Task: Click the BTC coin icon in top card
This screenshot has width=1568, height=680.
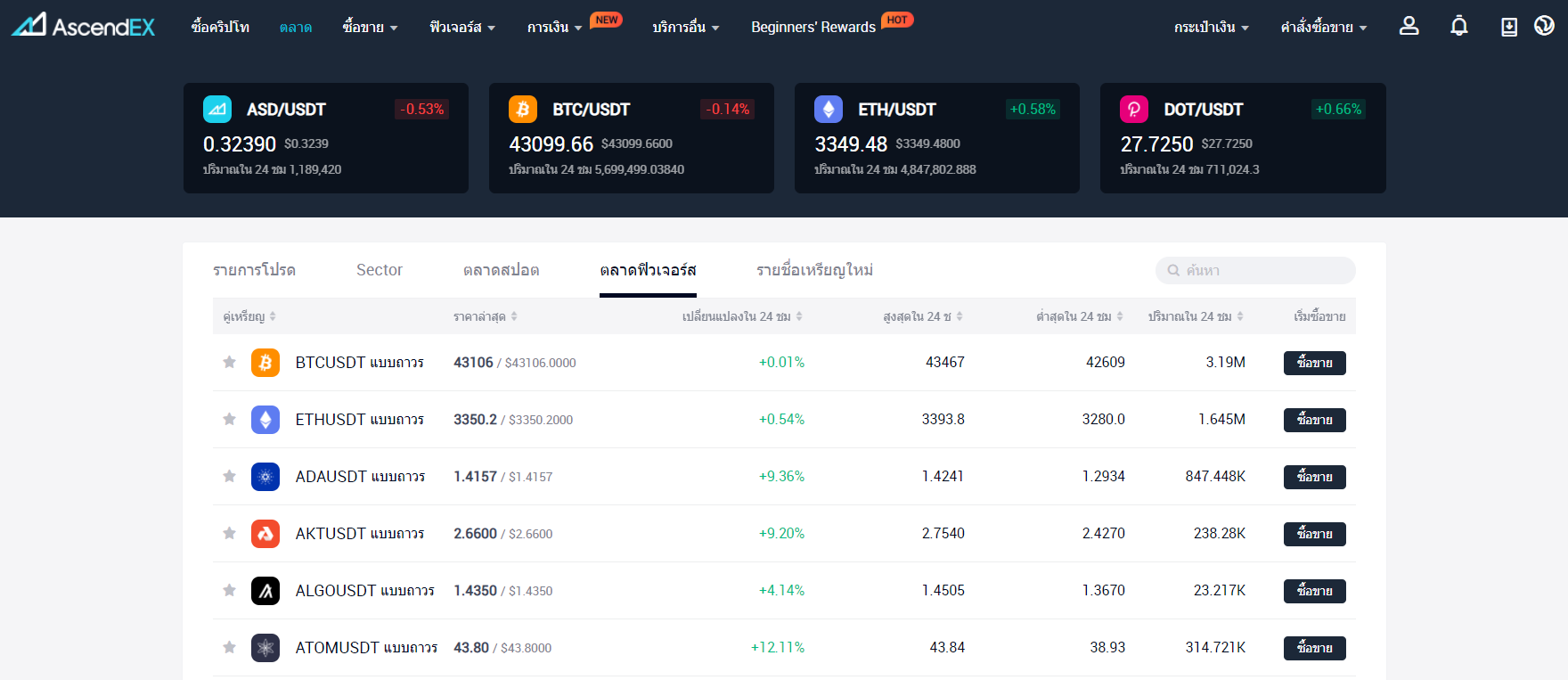Action: [x=523, y=110]
